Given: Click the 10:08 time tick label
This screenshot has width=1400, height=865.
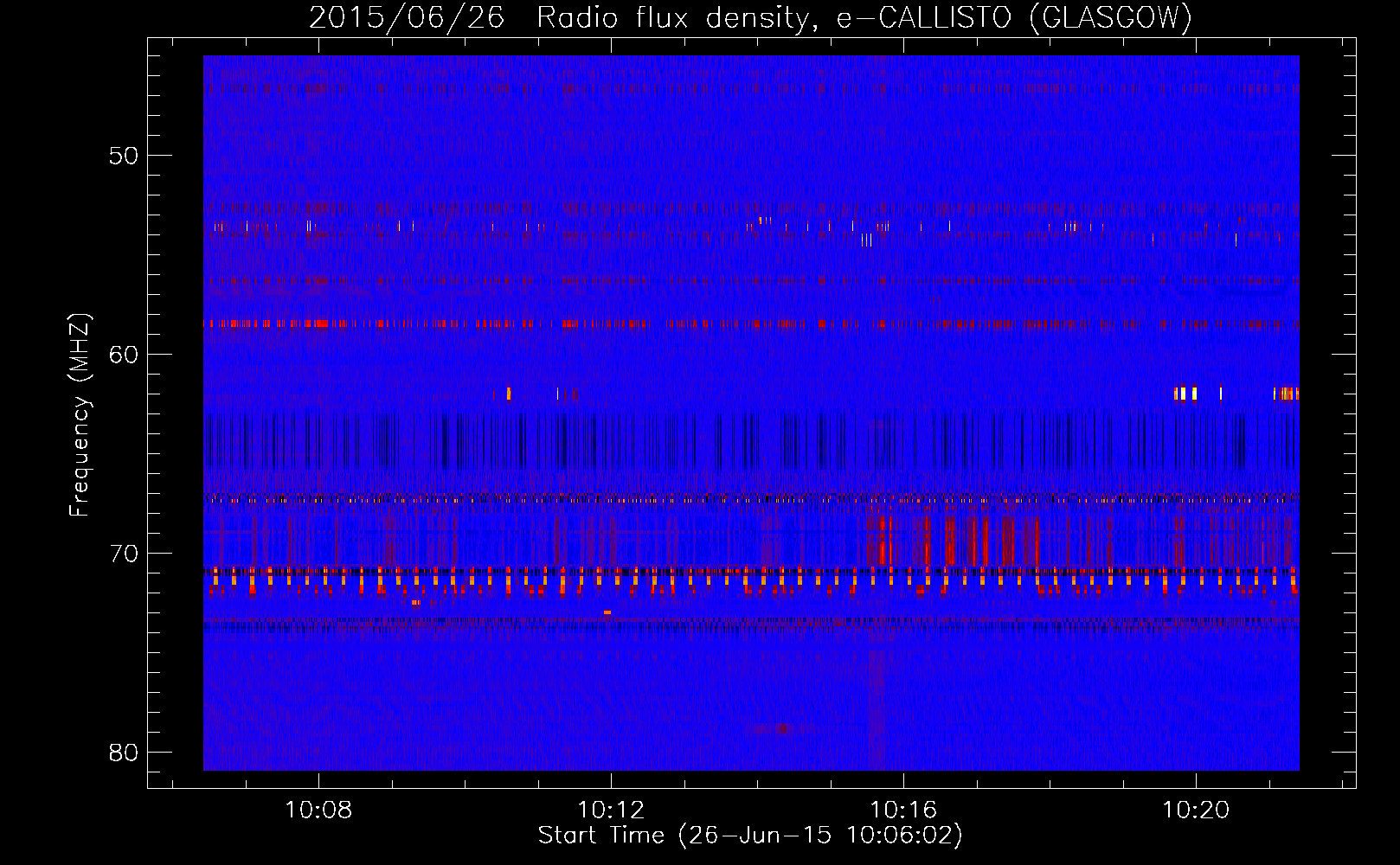Looking at the screenshot, I should point(318,810).
